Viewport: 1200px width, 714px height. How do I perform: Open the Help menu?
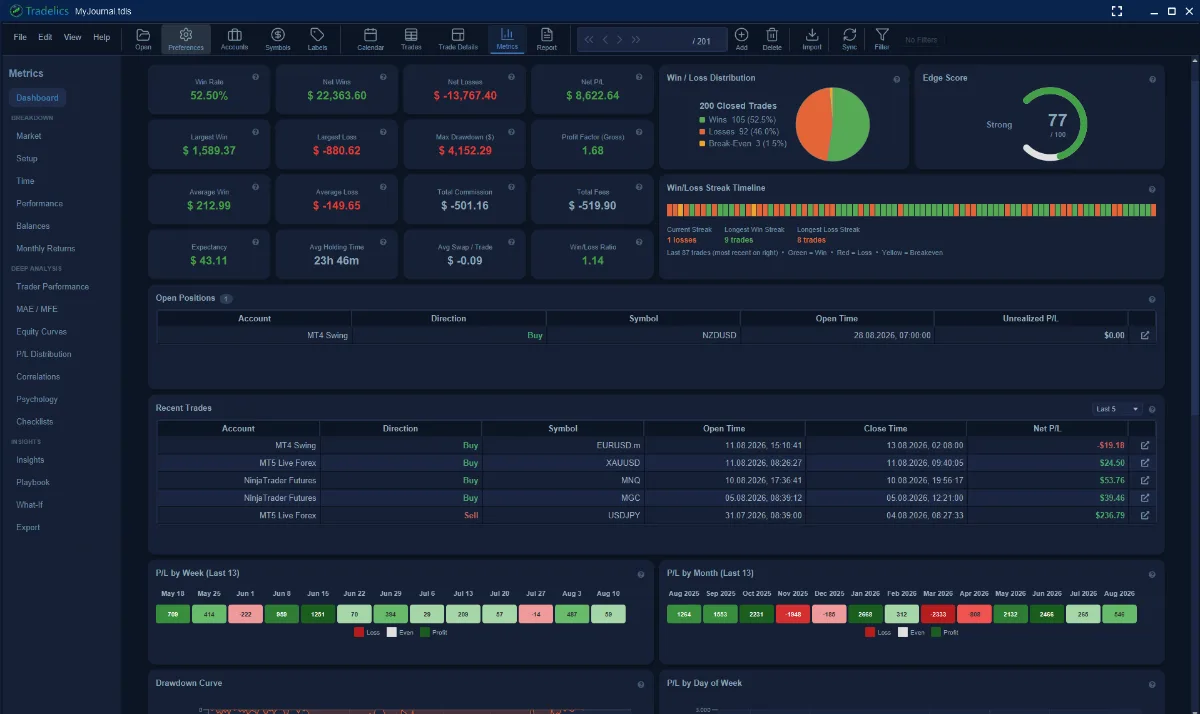(101, 37)
